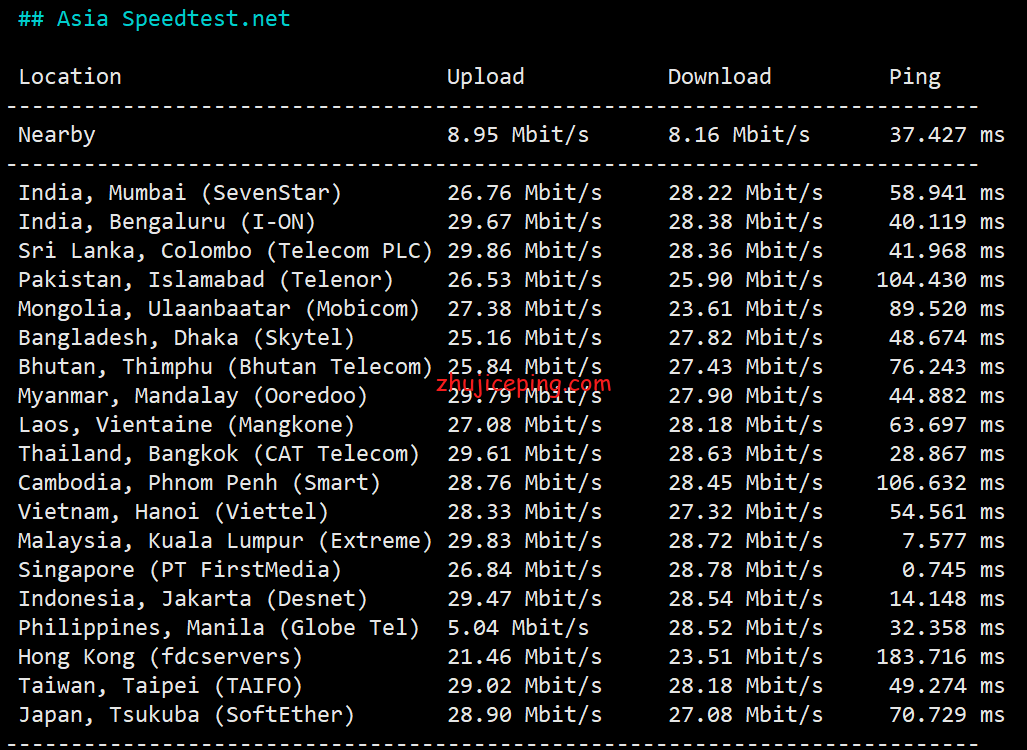Select the Upload column header

tap(485, 77)
